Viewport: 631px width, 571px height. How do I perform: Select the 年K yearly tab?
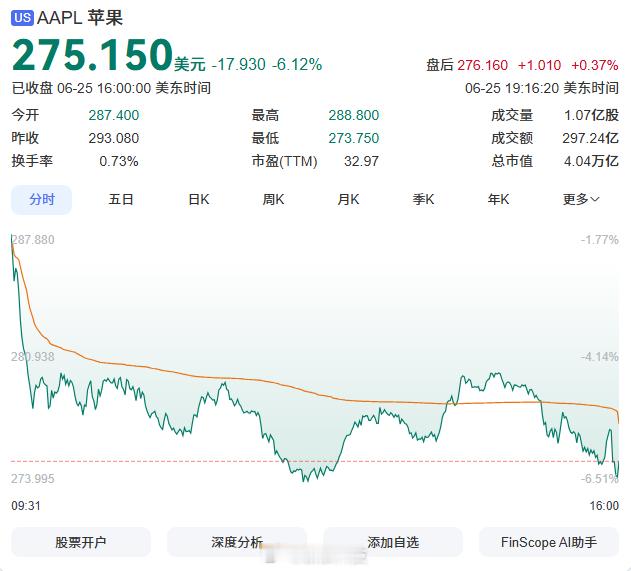click(x=498, y=200)
